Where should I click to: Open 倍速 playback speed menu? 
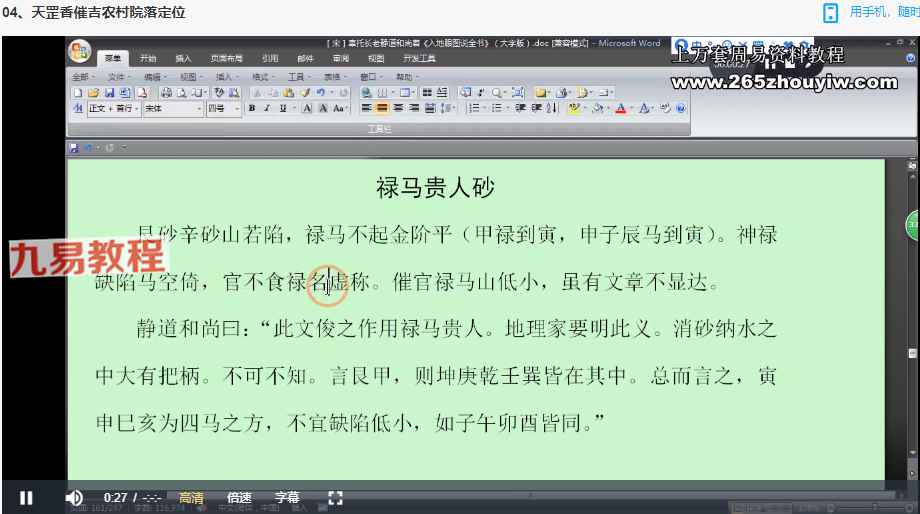(239, 497)
